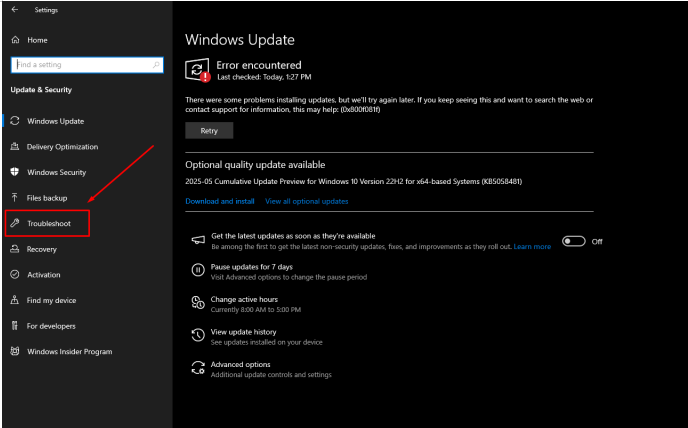
Task: Click the 'Error encountered' status text
Action: tap(259, 65)
